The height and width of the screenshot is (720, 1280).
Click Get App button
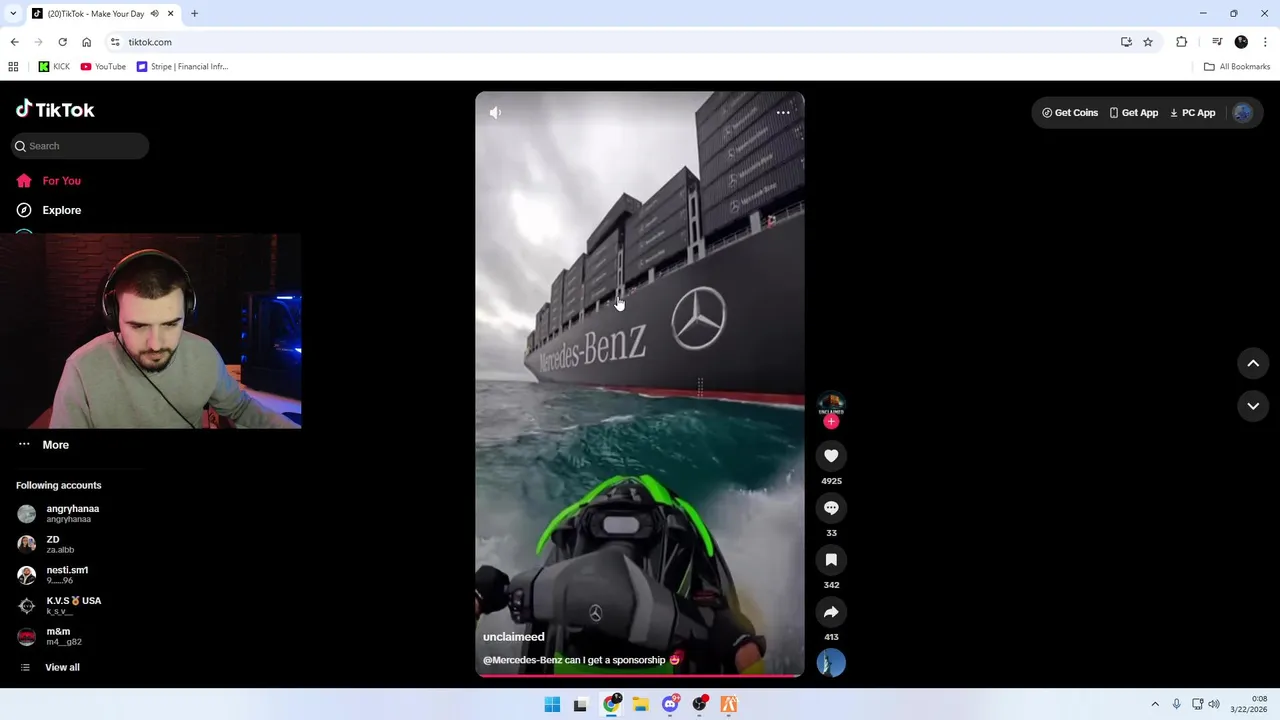point(1134,113)
